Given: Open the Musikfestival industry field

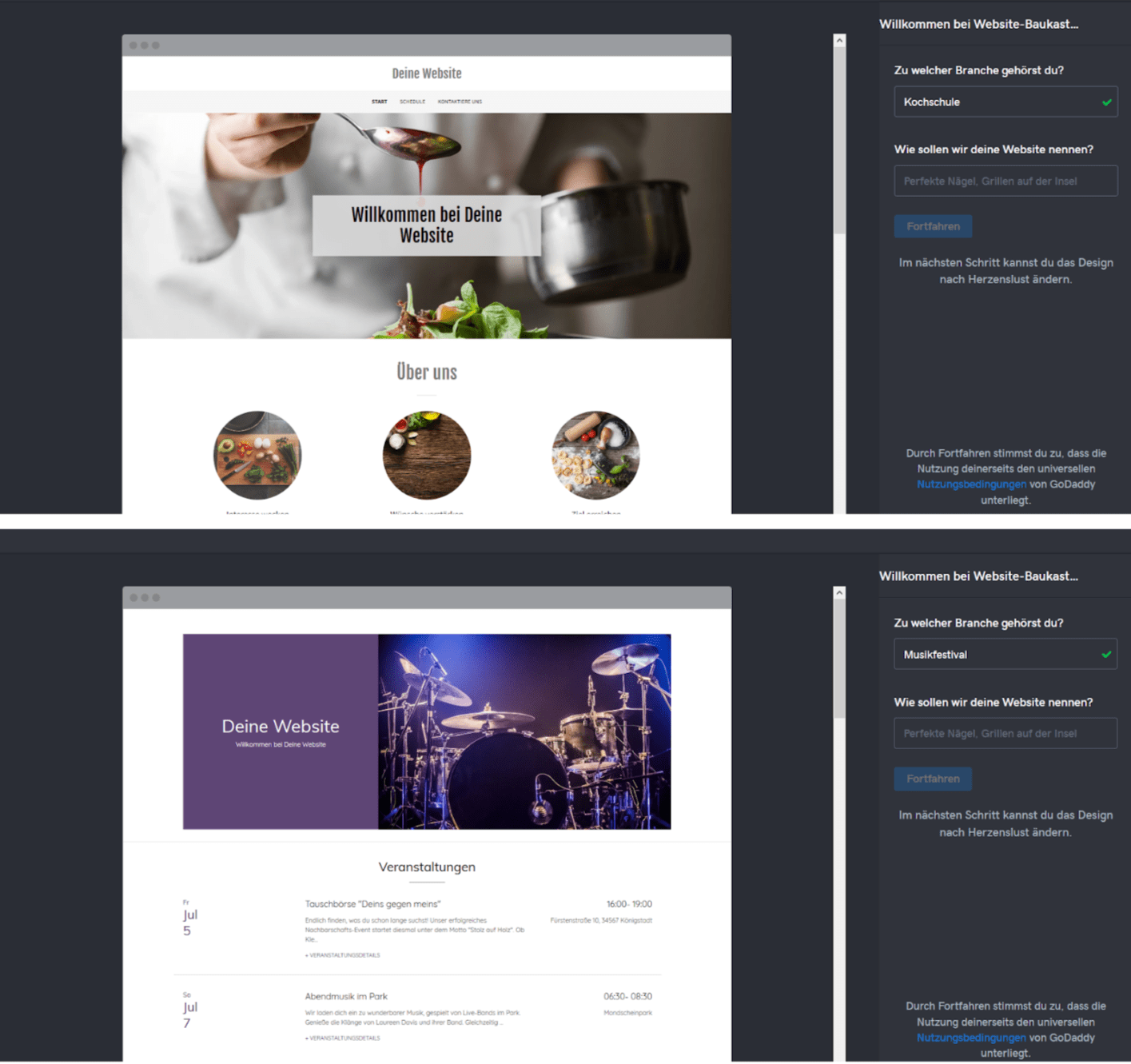Looking at the screenshot, I should tap(1005, 654).
